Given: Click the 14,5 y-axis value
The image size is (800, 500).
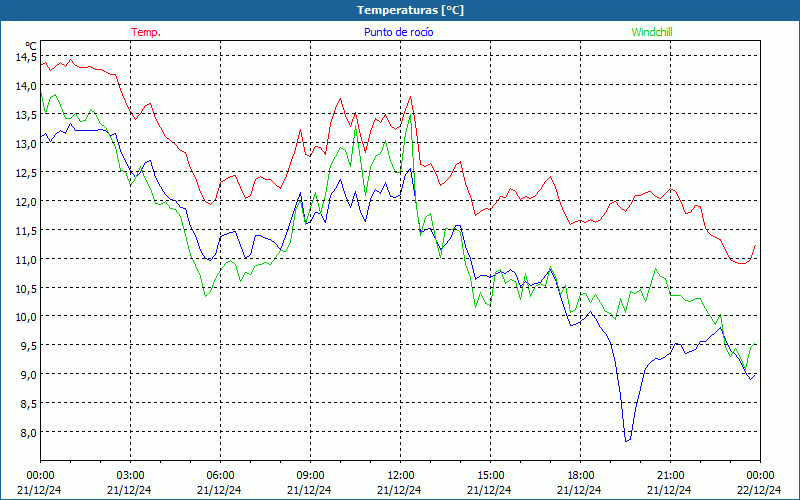Looking at the screenshot, I should (26, 57).
